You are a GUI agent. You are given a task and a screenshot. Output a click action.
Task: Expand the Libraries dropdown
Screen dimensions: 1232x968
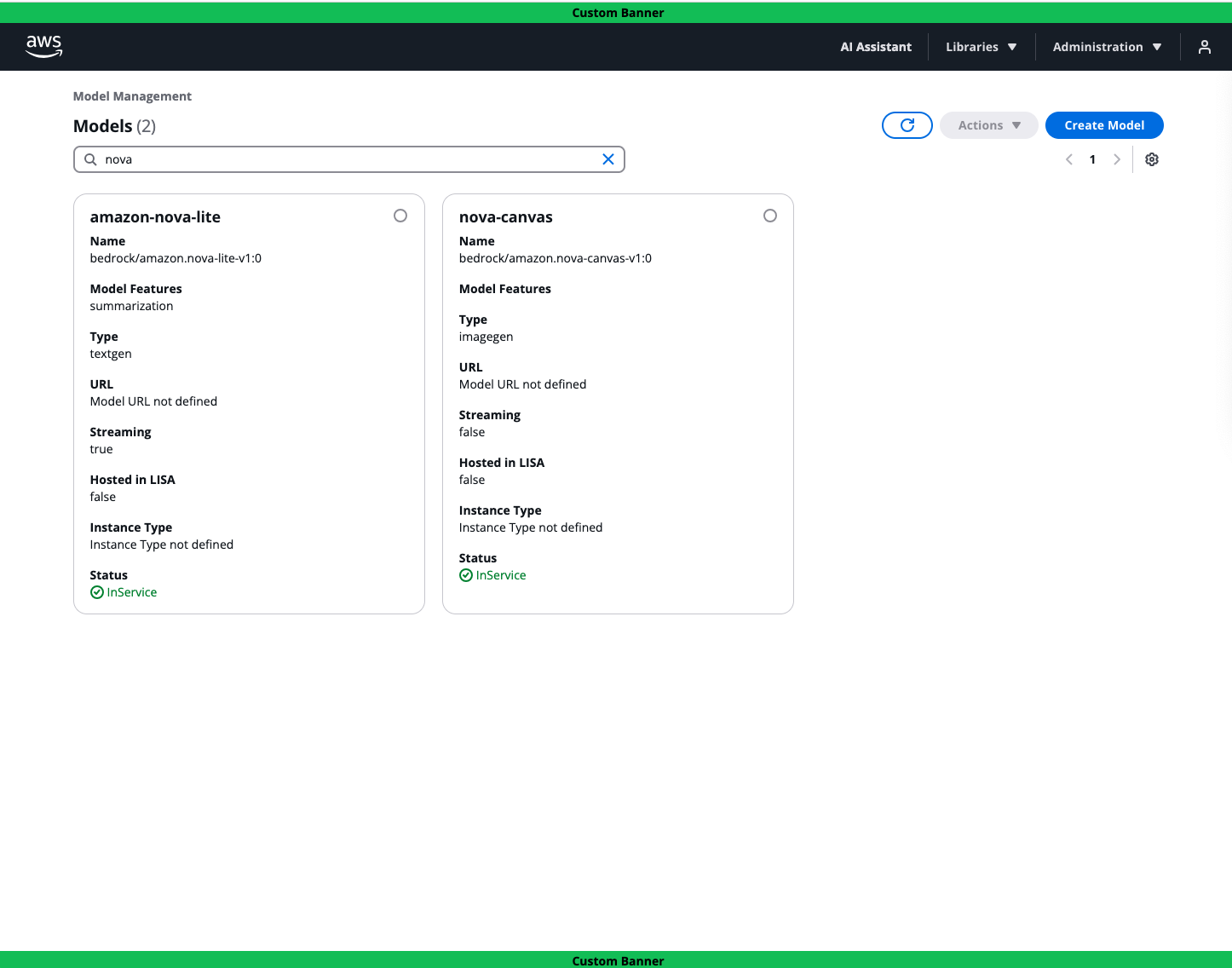coord(982,47)
